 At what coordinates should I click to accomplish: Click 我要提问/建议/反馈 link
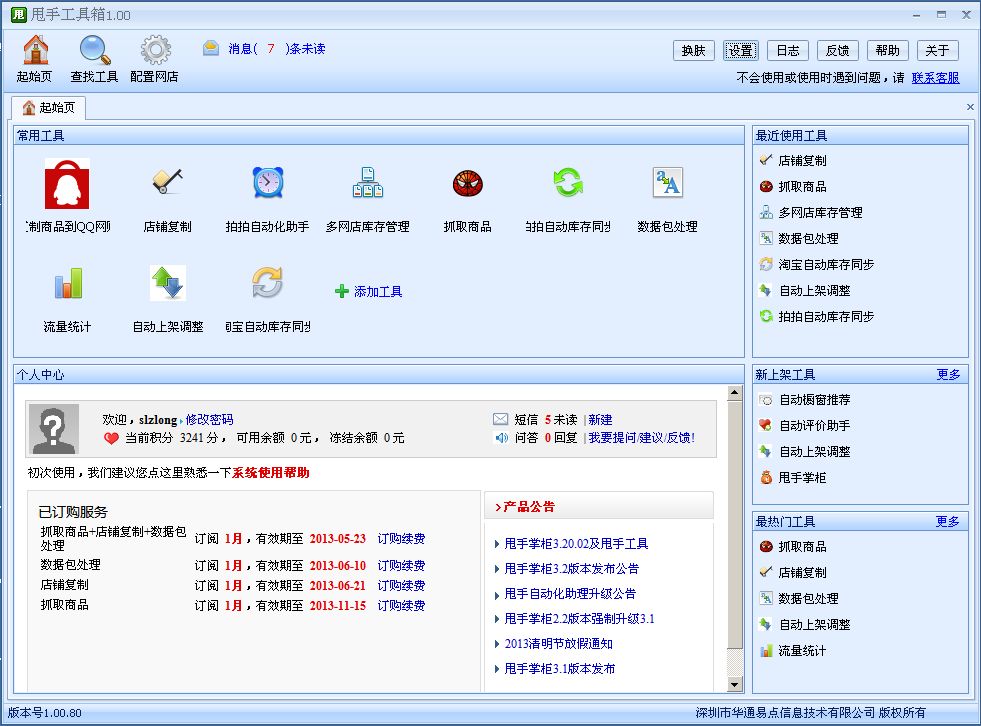pyautogui.click(x=642, y=437)
